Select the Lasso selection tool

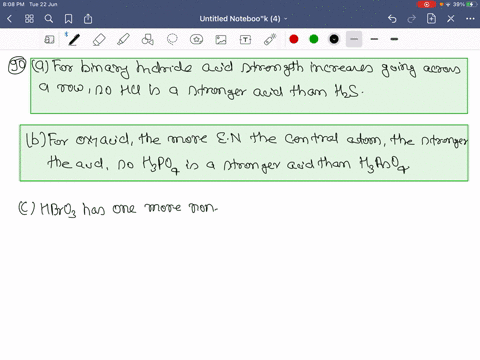pyautogui.click(x=172, y=40)
